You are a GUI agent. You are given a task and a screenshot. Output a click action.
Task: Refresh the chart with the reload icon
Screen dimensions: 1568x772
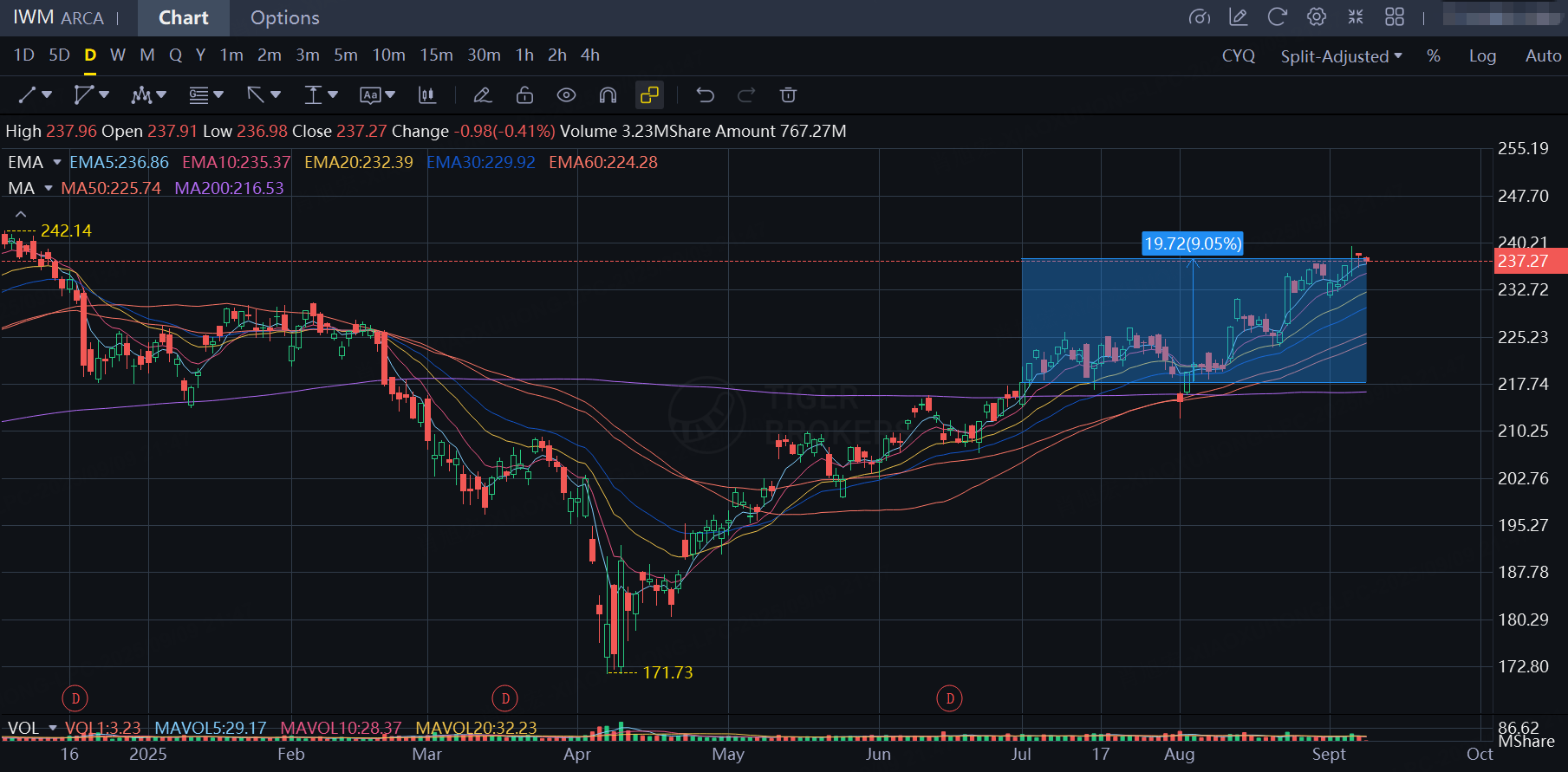tap(1277, 17)
